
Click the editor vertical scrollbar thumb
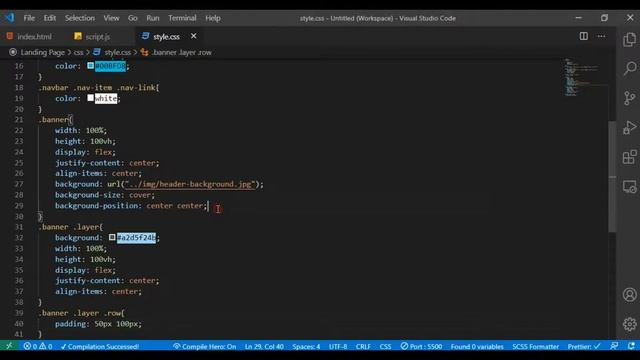(x=612, y=176)
